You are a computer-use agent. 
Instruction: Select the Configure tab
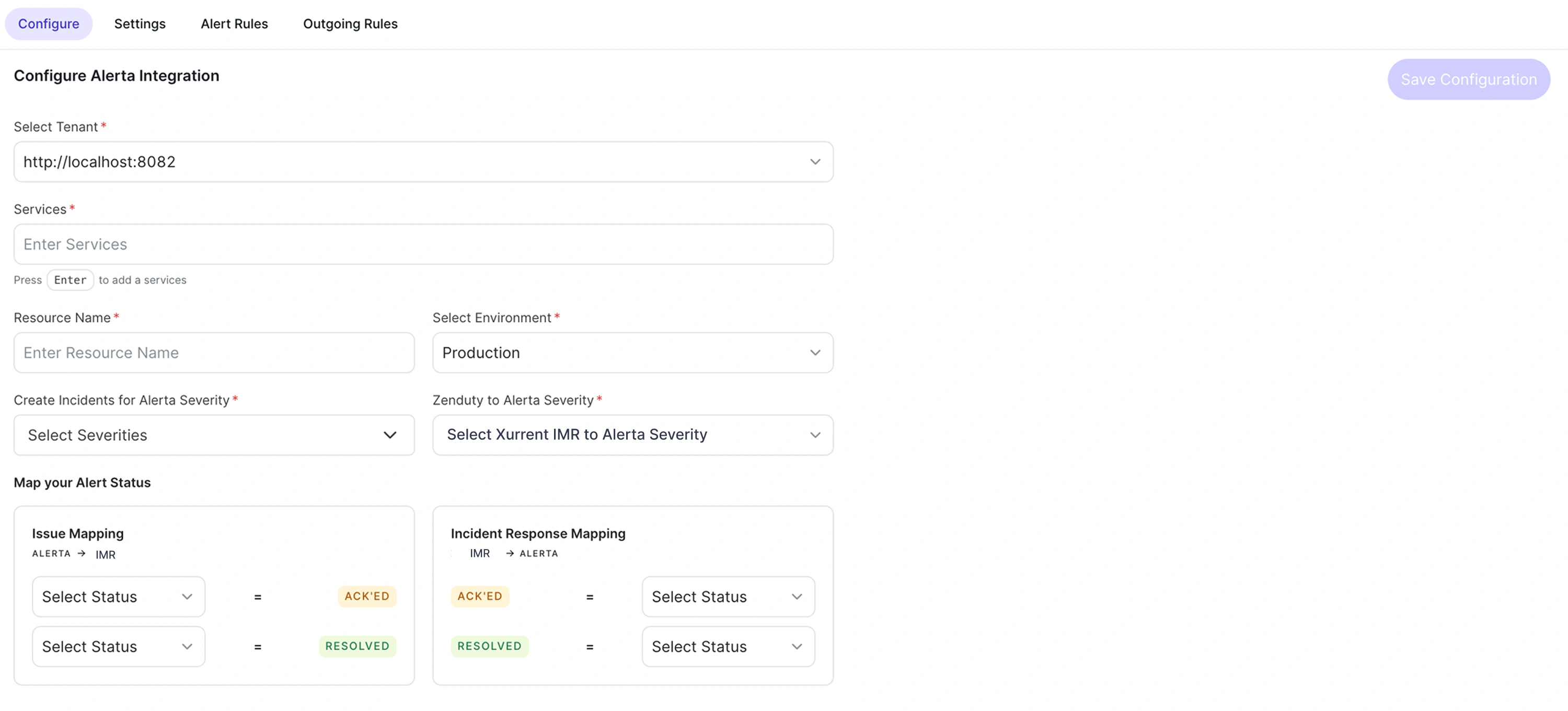coord(48,24)
